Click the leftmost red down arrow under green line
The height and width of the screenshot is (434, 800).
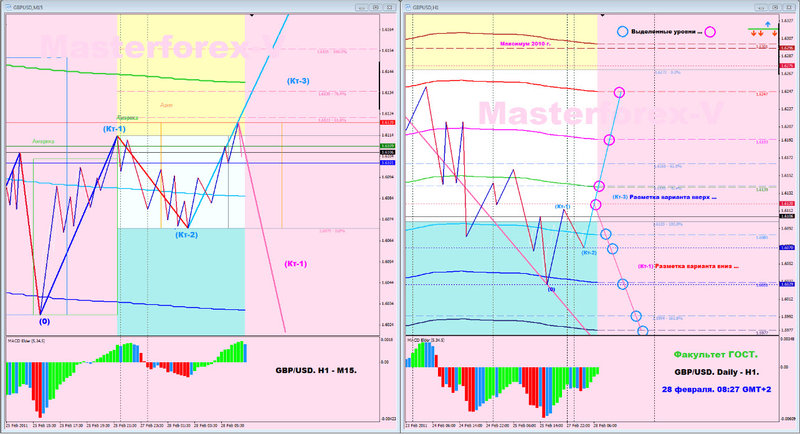(753, 34)
